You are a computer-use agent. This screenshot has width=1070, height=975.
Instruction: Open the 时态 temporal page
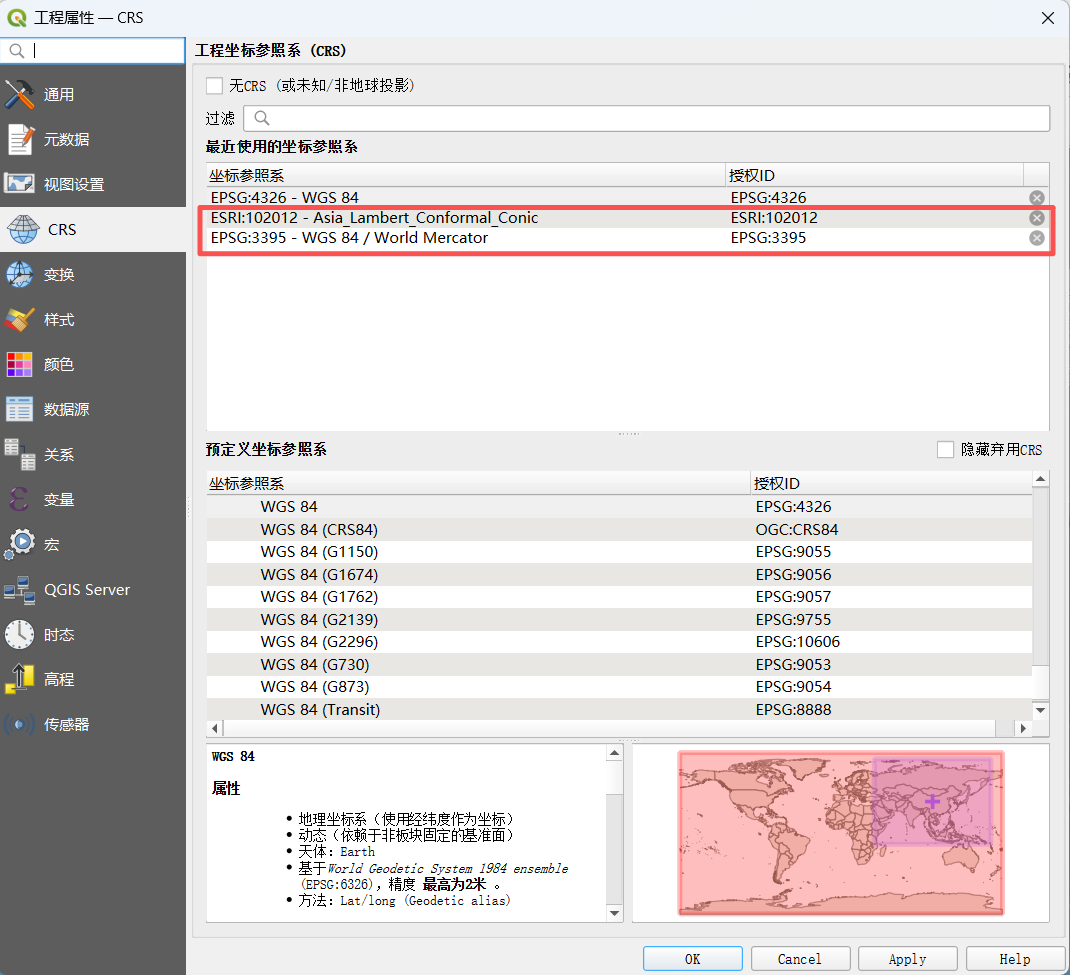[x=93, y=635]
